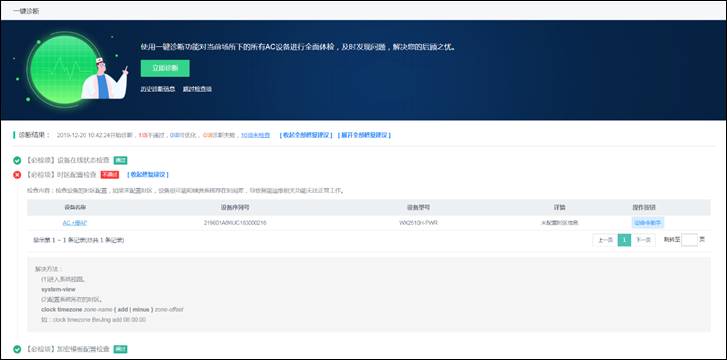727x360 pixels.
Task: Click the 设备序列号 column header
Action: pos(235,207)
